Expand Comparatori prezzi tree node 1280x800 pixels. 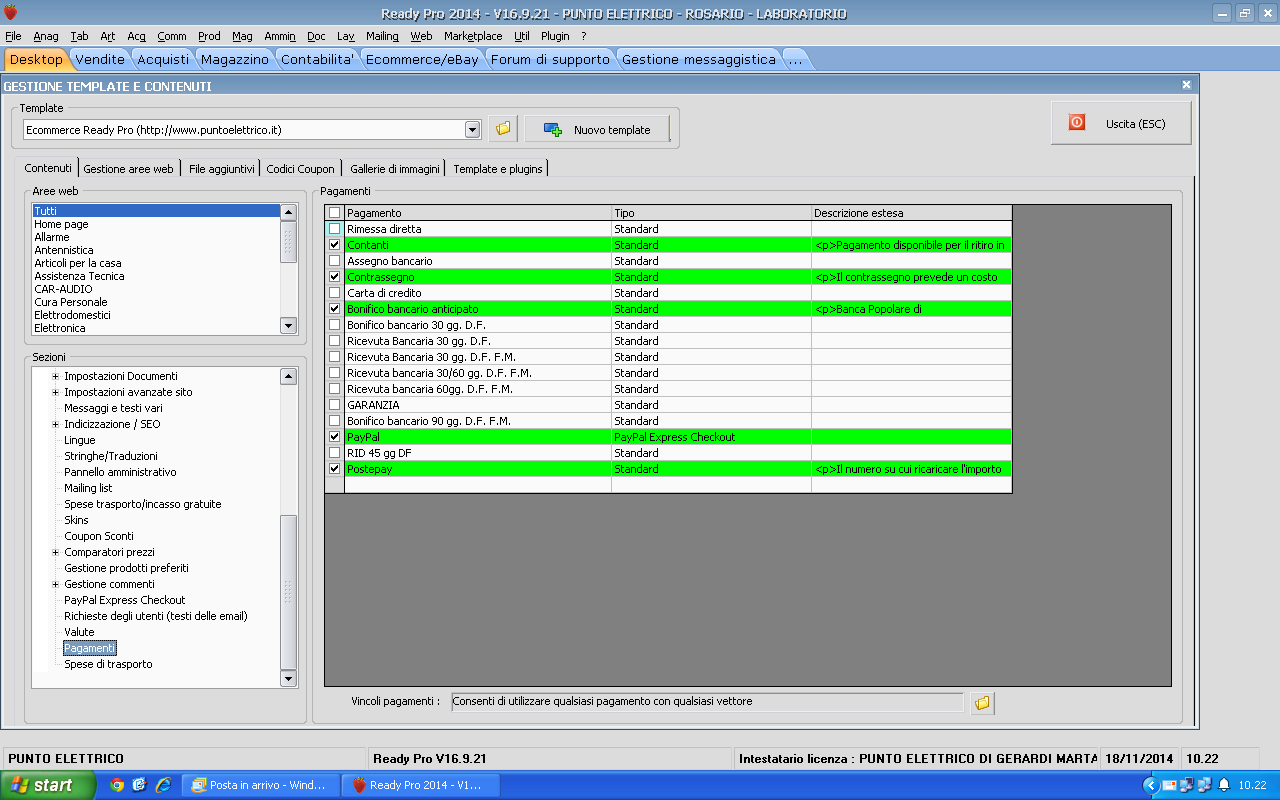click(56, 552)
